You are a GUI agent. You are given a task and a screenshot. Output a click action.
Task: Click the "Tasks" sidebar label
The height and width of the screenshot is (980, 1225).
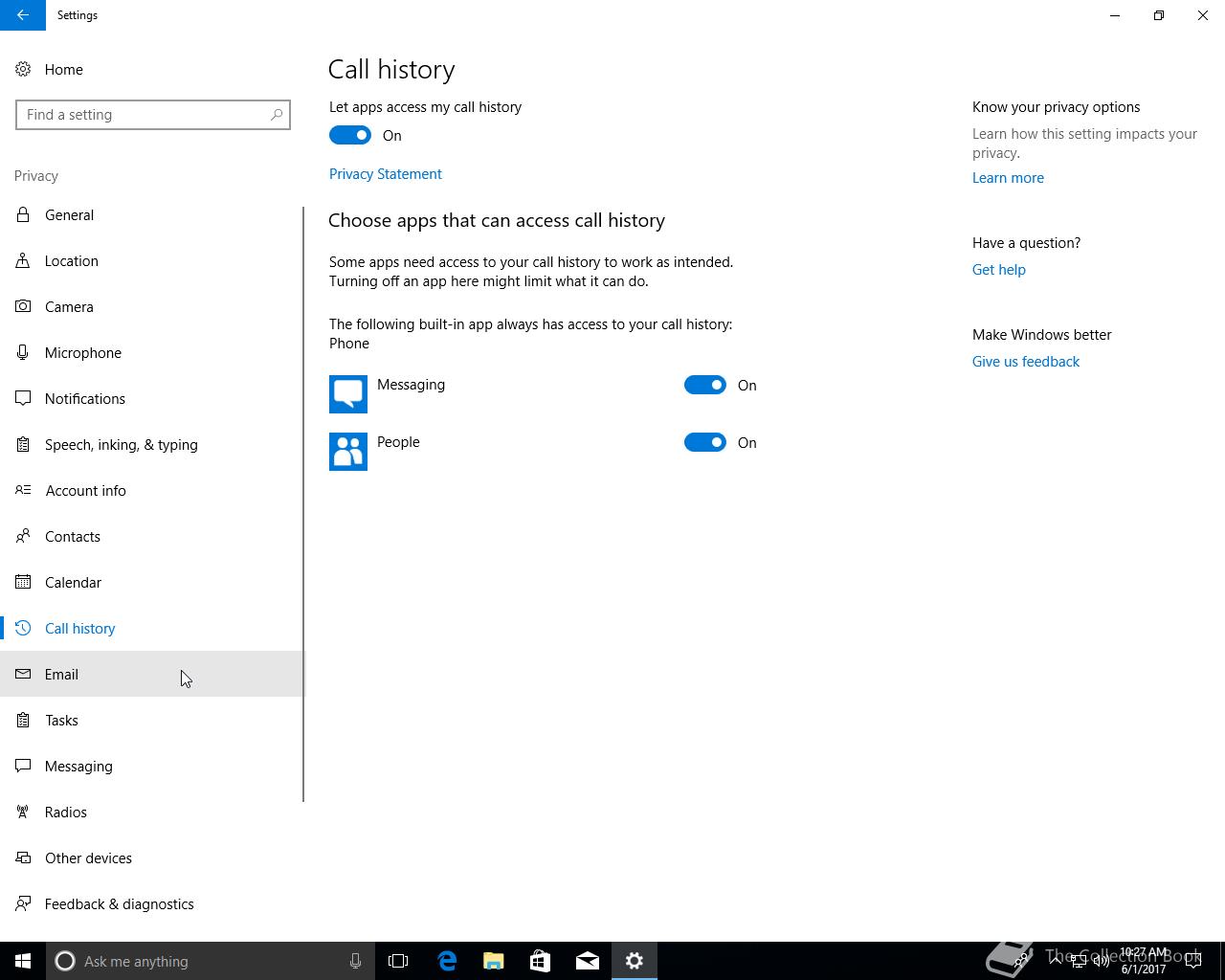point(61,721)
